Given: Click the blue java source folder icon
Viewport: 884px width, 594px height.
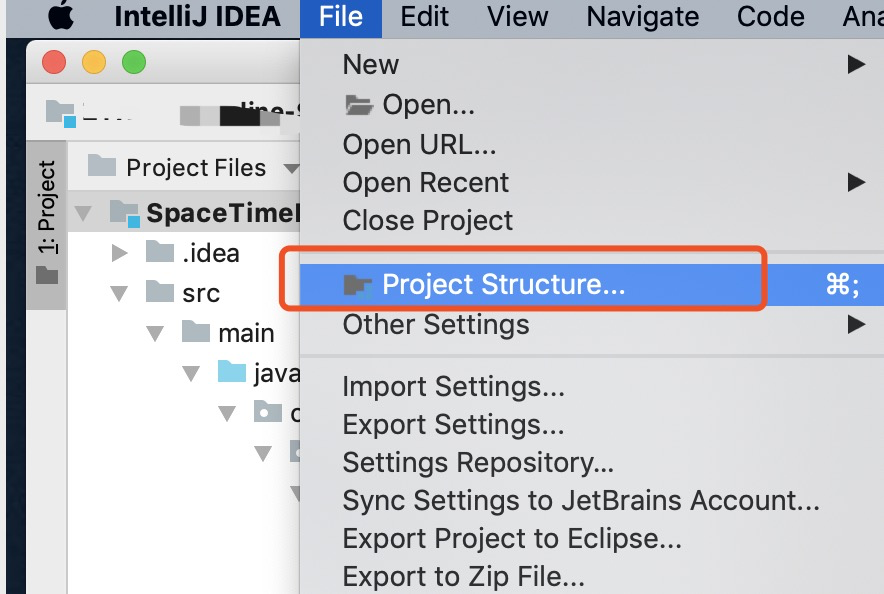Looking at the screenshot, I should [x=232, y=373].
